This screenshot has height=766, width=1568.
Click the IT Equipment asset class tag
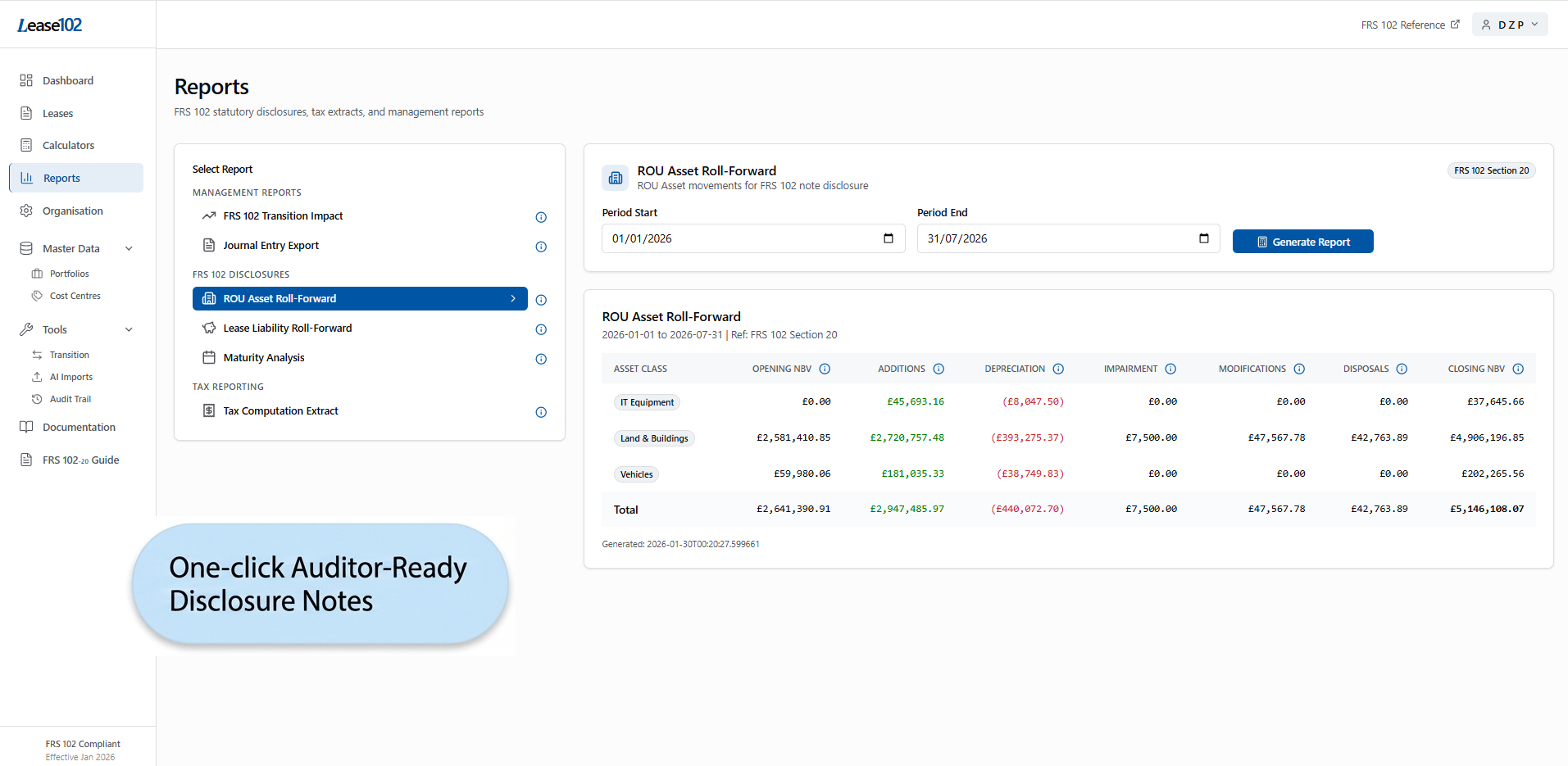(647, 402)
